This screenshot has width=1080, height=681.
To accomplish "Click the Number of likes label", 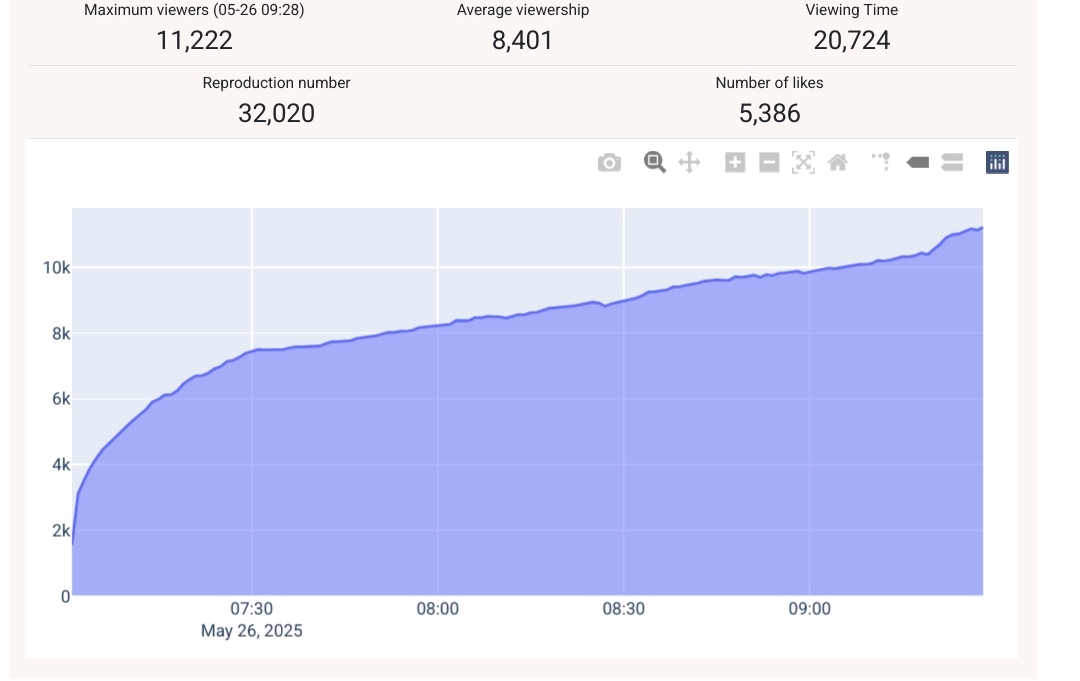I will pos(769,83).
